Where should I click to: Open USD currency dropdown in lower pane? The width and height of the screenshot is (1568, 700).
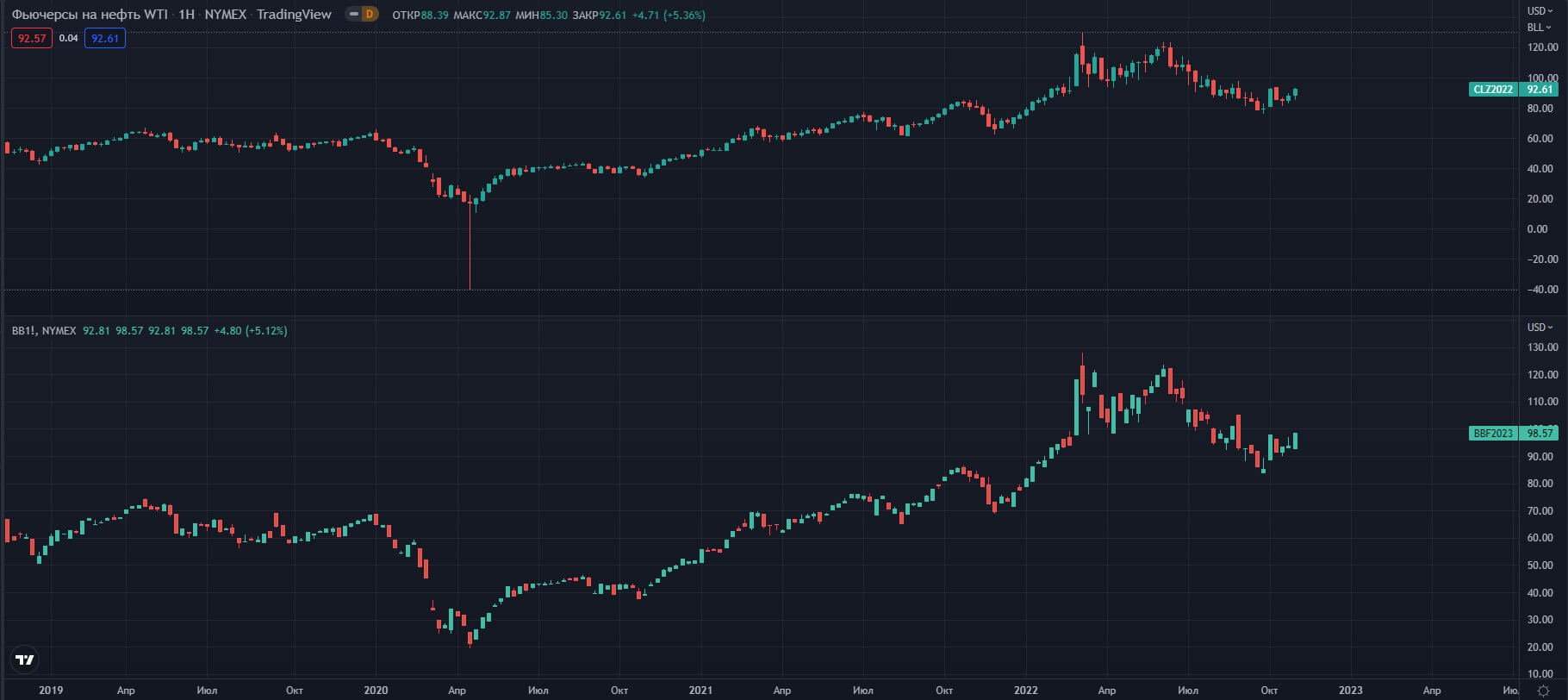1540,327
